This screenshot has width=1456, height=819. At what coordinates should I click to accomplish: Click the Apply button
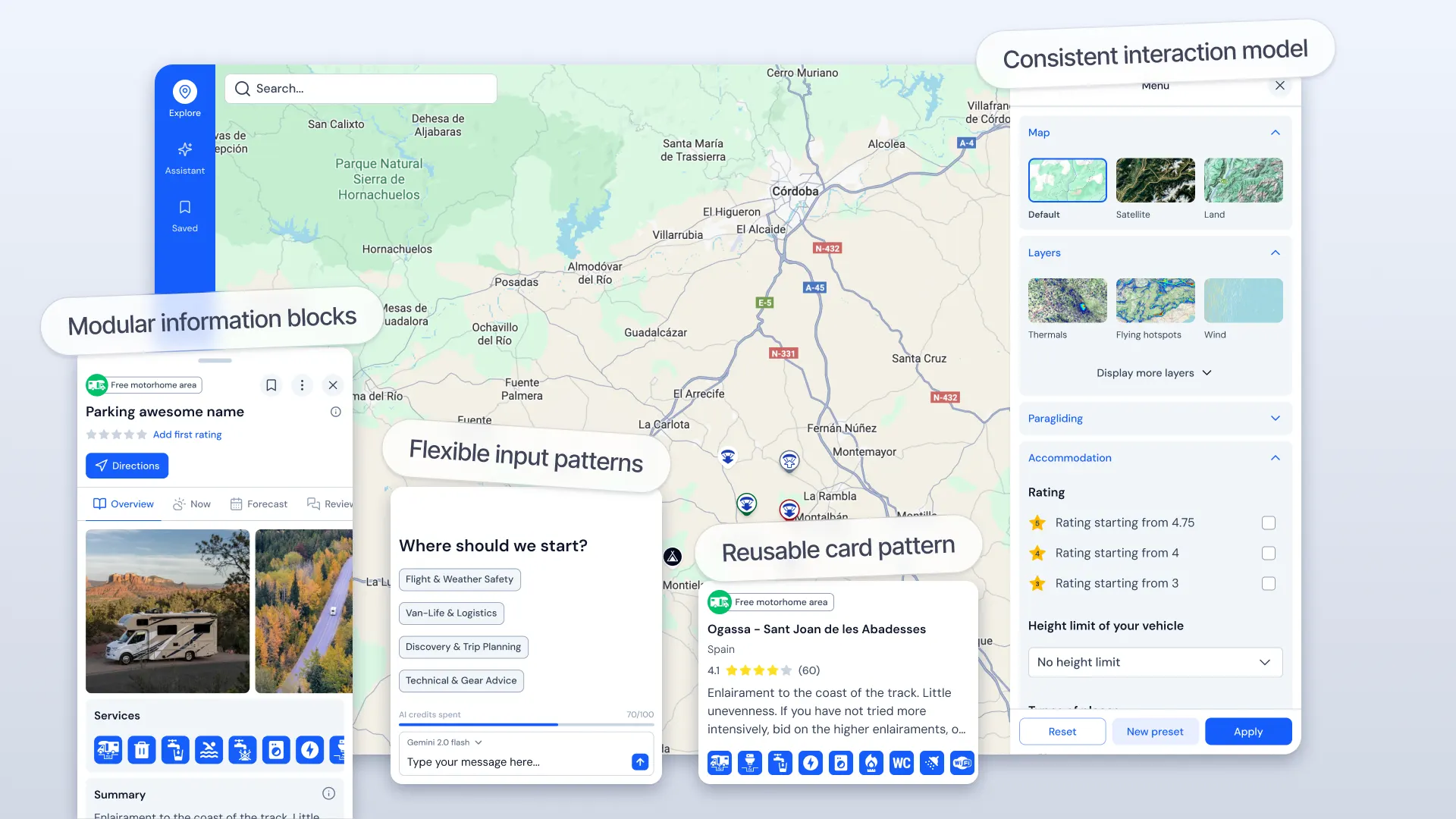click(x=1248, y=732)
